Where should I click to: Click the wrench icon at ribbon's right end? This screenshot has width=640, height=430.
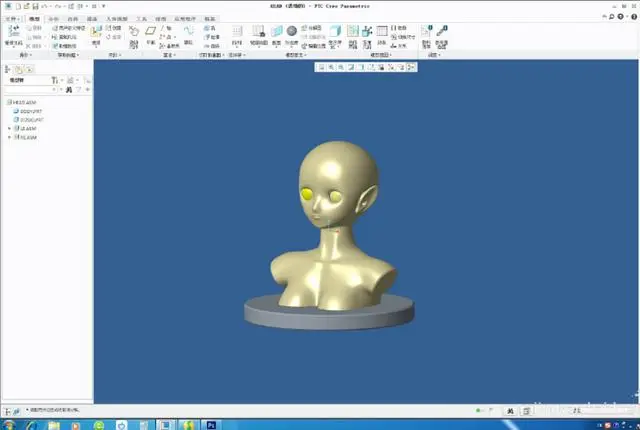pyautogui.click(x=442, y=31)
